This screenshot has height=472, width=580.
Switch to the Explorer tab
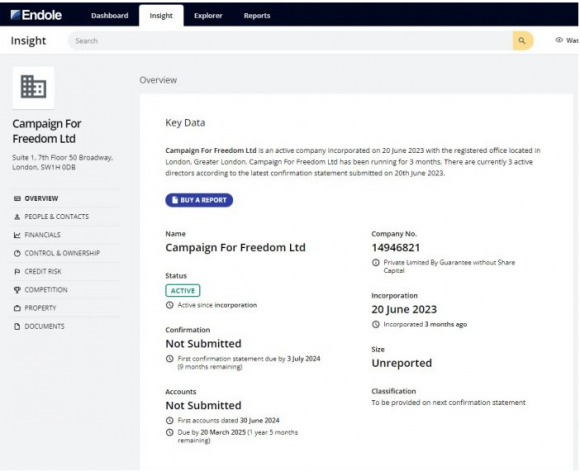click(x=208, y=16)
